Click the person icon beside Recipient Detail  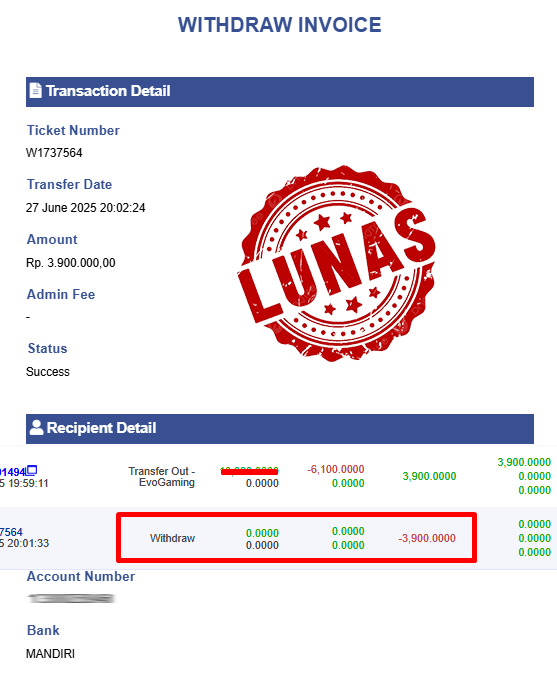(x=37, y=427)
